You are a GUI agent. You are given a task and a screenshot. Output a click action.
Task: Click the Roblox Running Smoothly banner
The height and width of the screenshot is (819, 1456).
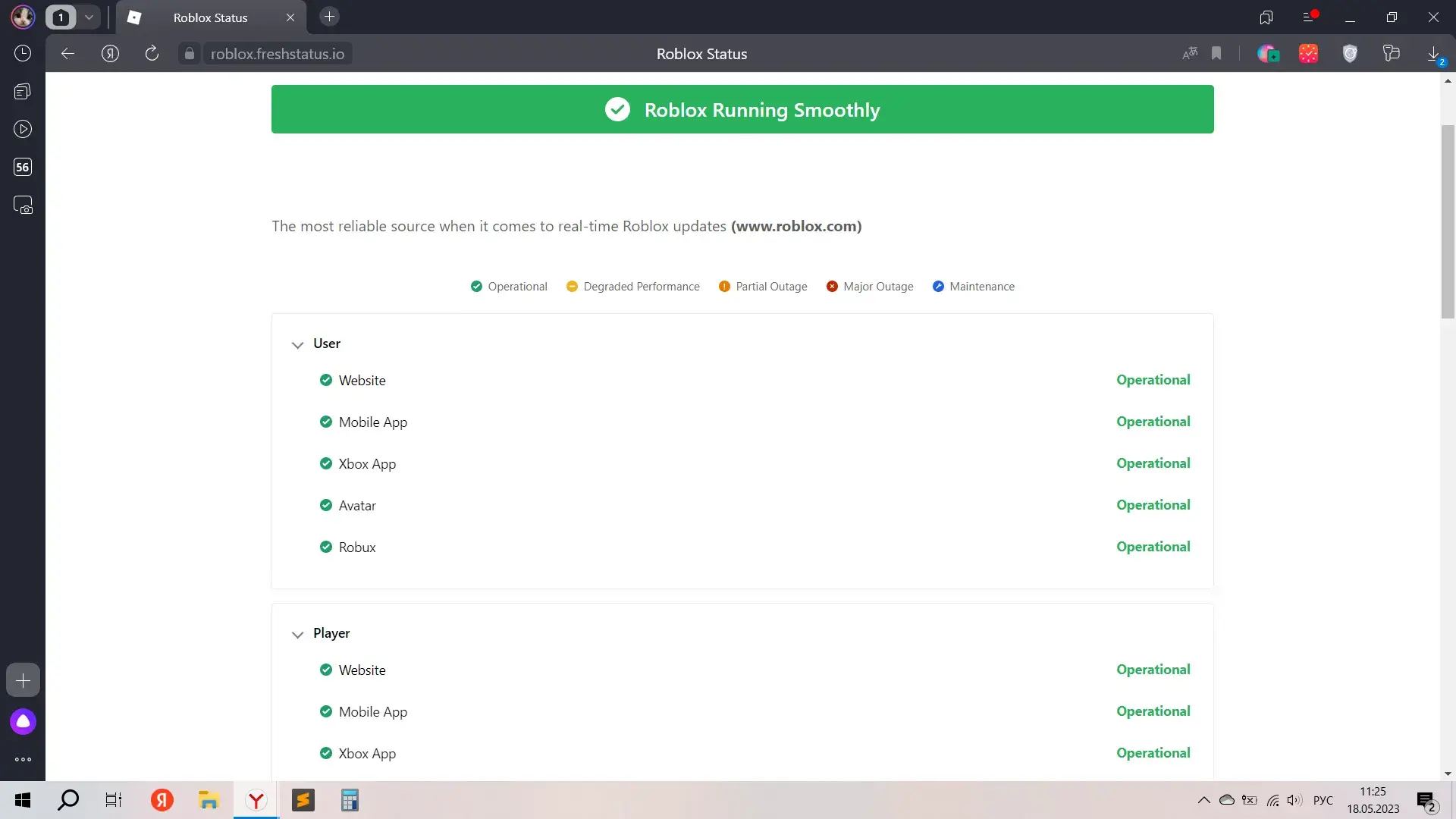coord(742,109)
